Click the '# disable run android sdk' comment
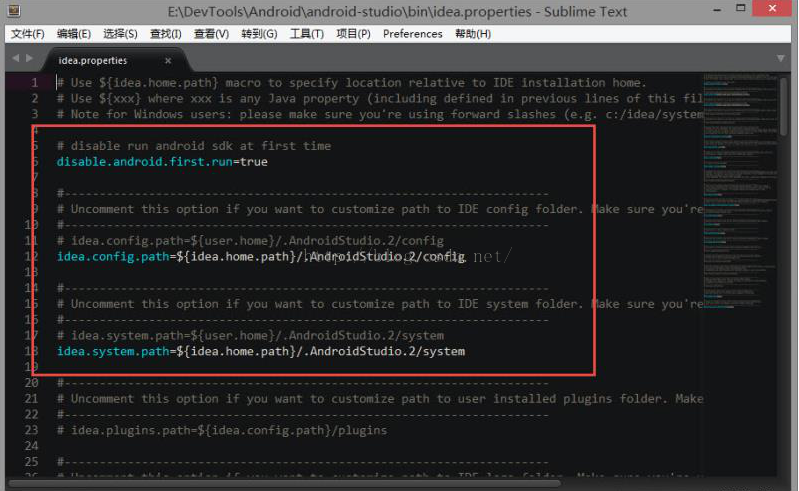Image resolution: width=799 pixels, height=491 pixels. [194, 146]
